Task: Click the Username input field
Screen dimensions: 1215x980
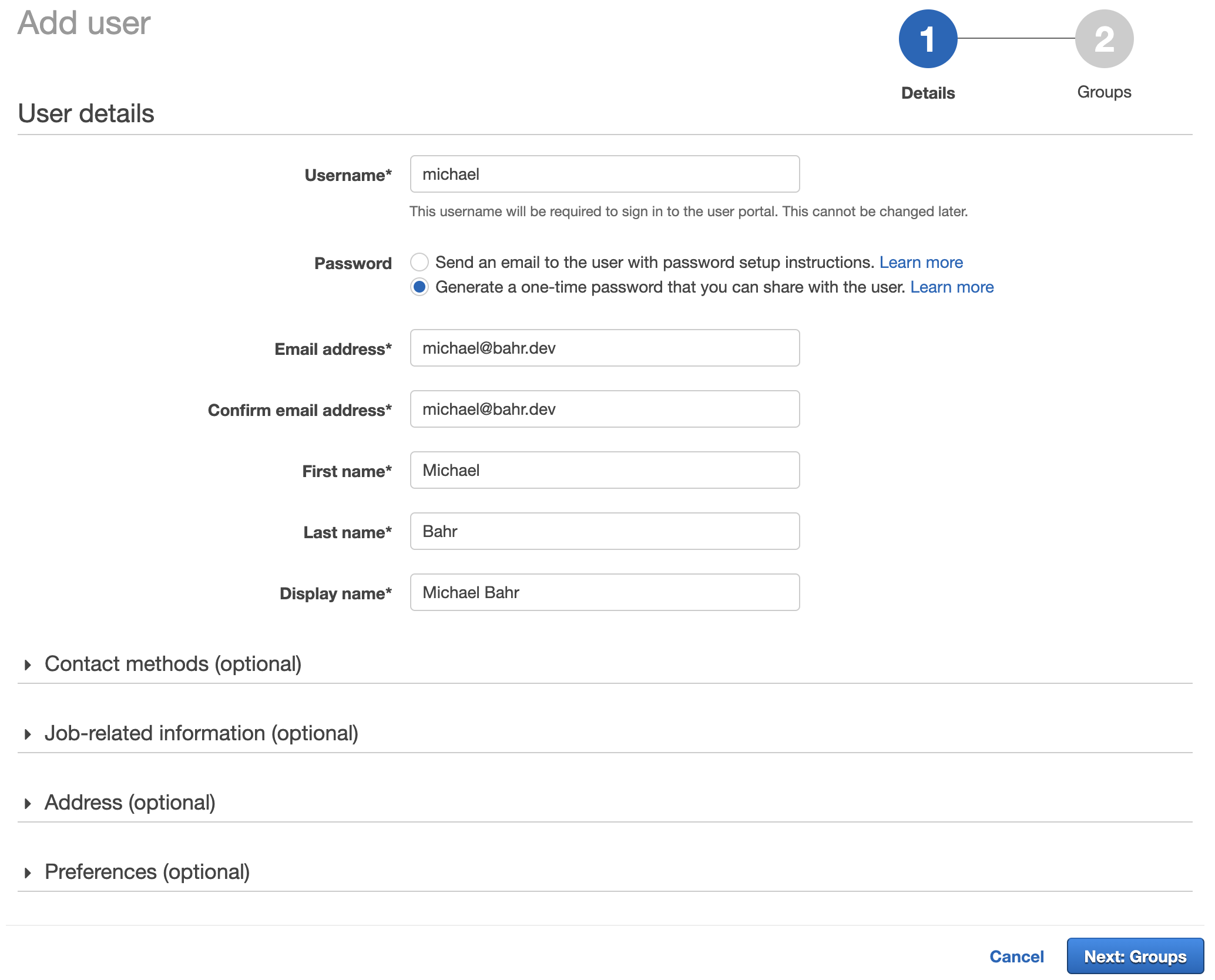Action: tap(605, 174)
